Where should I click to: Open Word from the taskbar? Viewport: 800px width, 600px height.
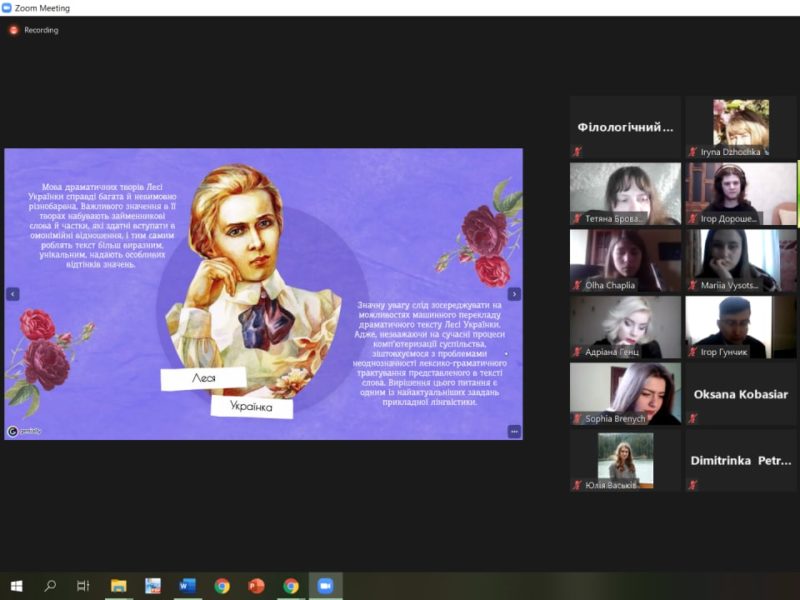coord(187,586)
